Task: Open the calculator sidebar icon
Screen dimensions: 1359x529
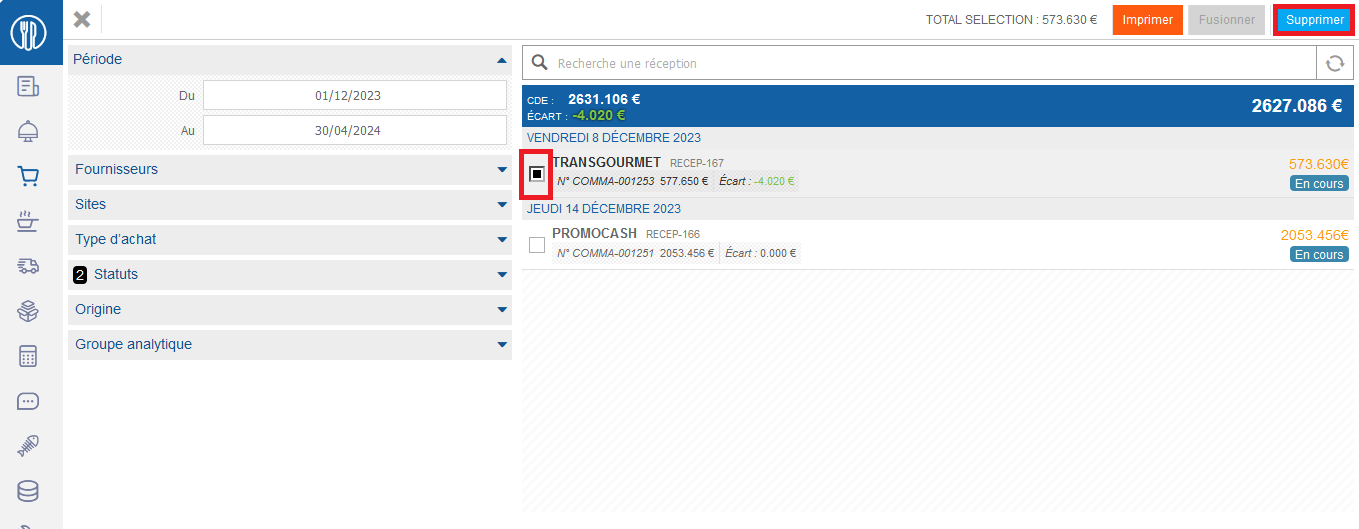Action: pyautogui.click(x=28, y=356)
